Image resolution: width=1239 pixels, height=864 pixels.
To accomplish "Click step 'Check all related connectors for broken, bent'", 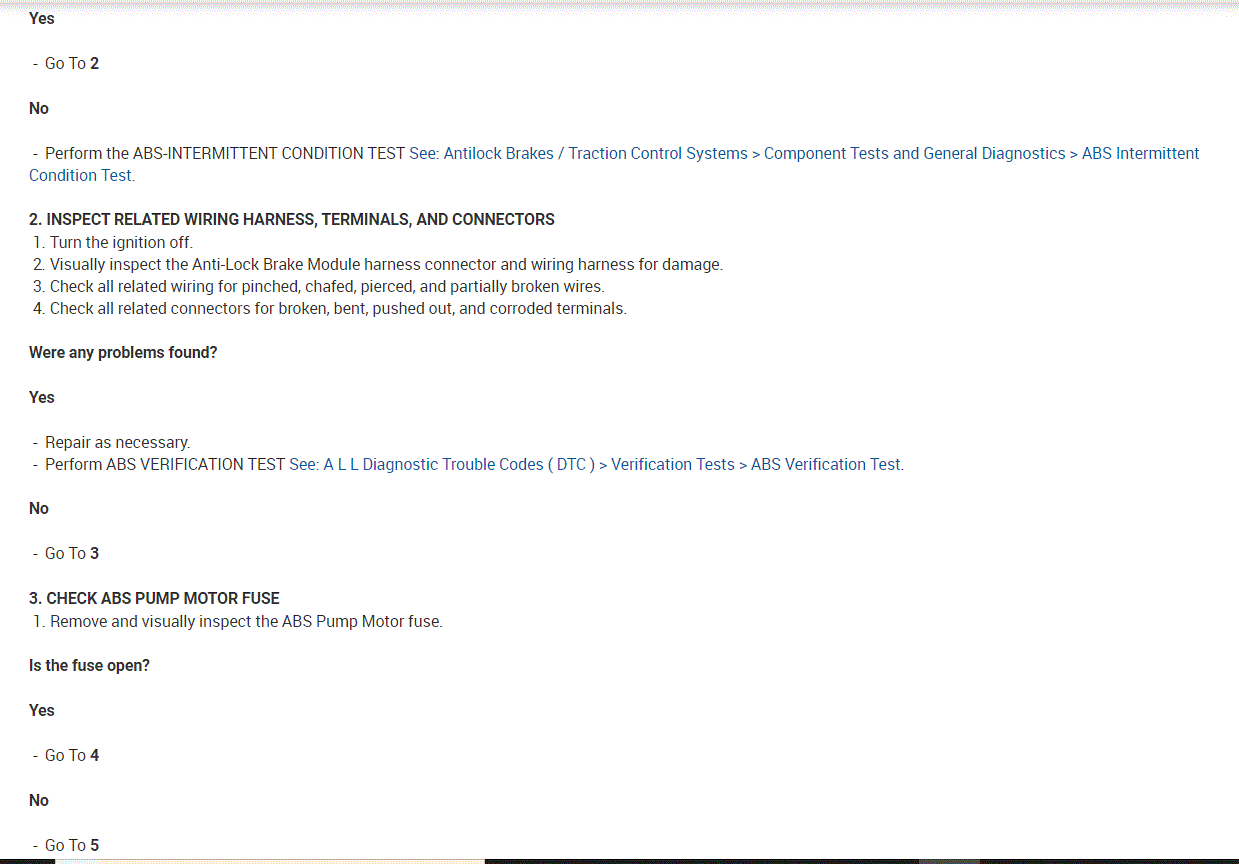I will [x=338, y=308].
